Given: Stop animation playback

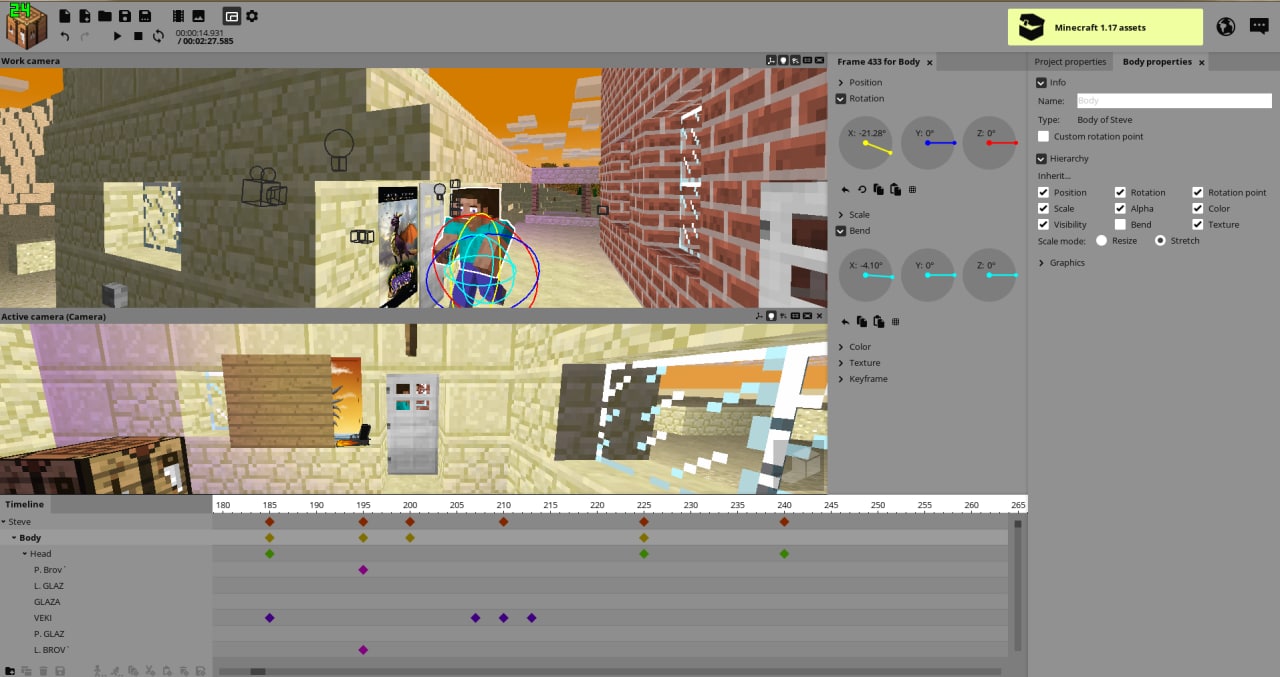Looking at the screenshot, I should (138, 36).
